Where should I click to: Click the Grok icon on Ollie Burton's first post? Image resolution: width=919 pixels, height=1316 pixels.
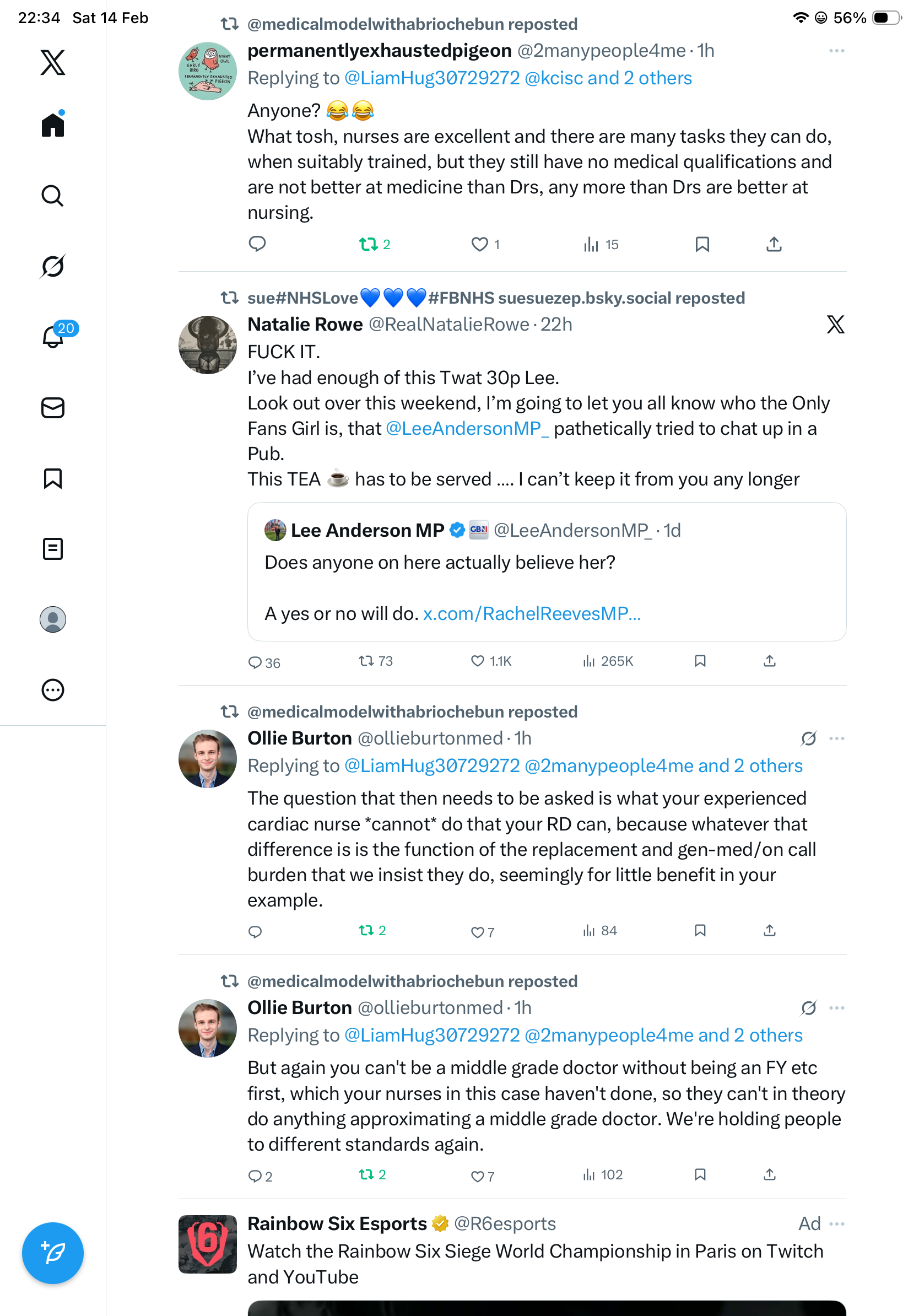click(x=808, y=738)
